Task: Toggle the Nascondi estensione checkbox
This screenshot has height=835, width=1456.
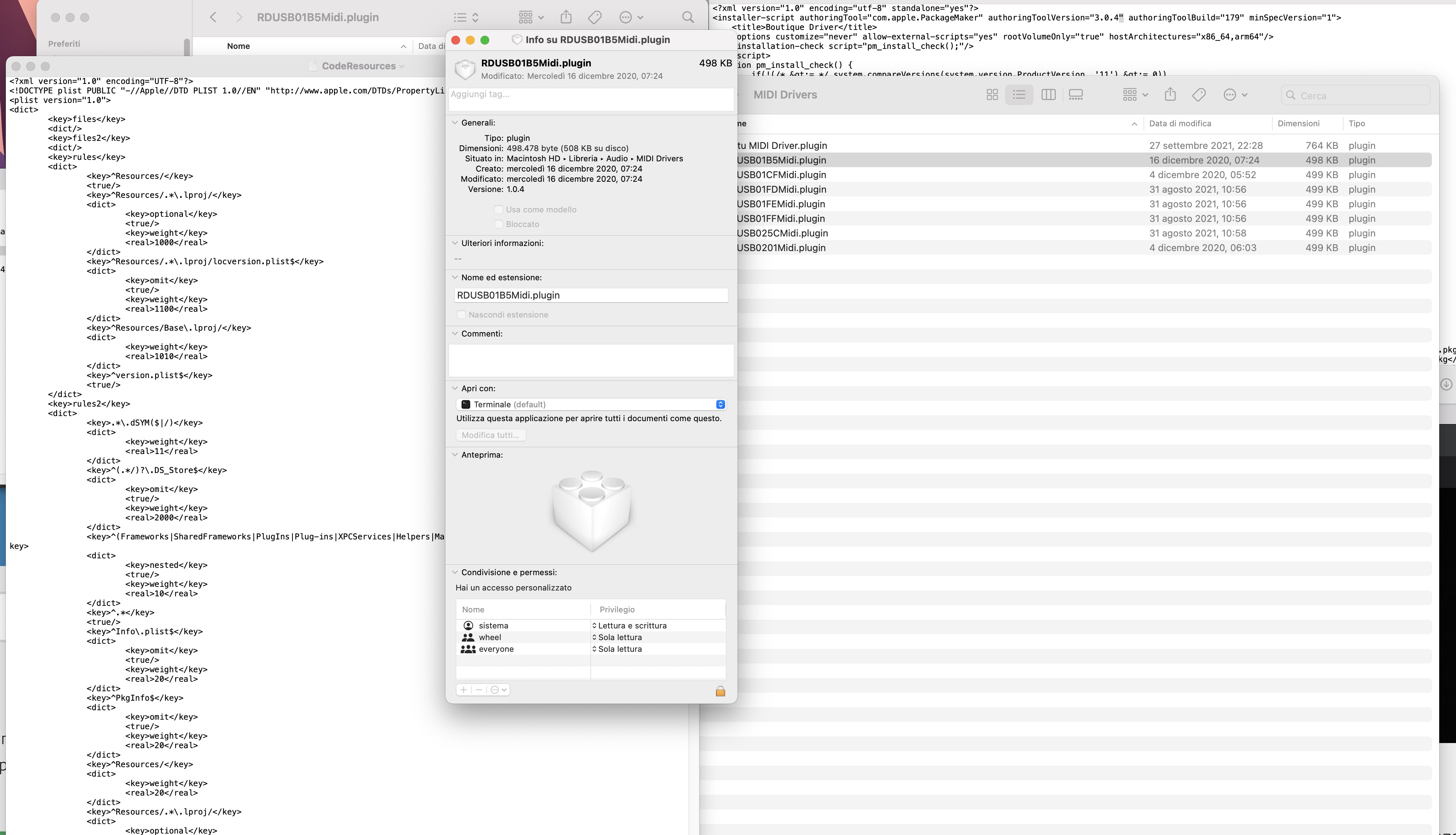Action: click(461, 315)
